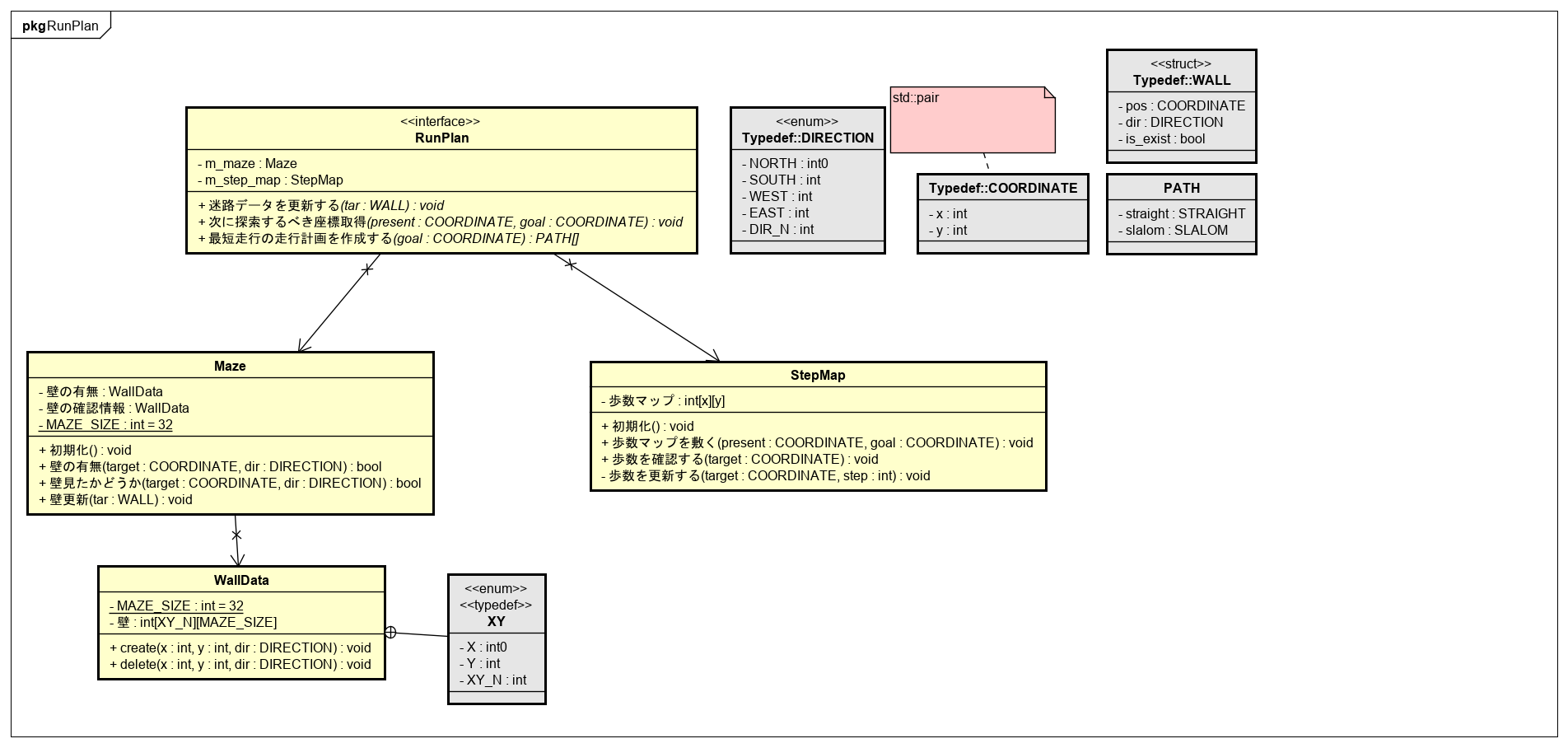Click the y : int attribute in COORDINATE
This screenshot has height=748, width=1568.
pos(948,230)
